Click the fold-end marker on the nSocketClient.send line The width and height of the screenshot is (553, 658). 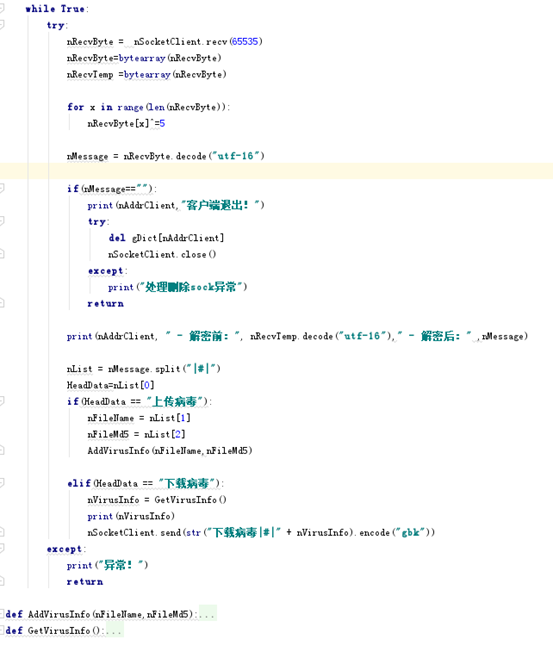2,532
